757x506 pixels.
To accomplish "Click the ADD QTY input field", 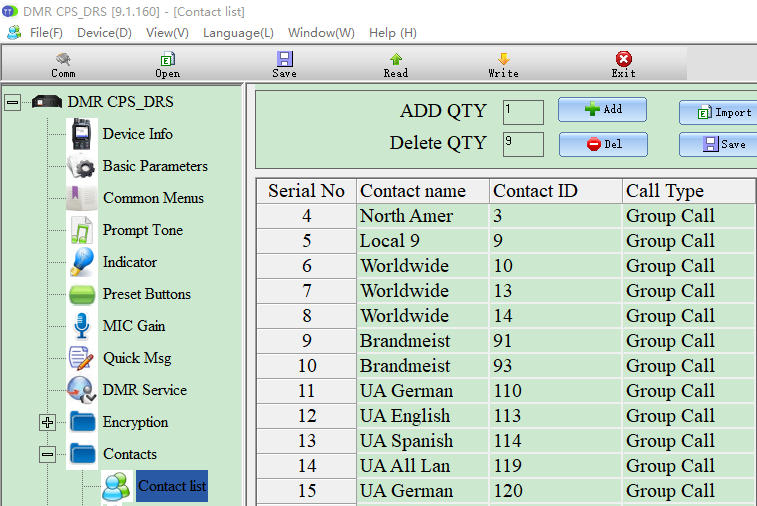I will point(523,111).
